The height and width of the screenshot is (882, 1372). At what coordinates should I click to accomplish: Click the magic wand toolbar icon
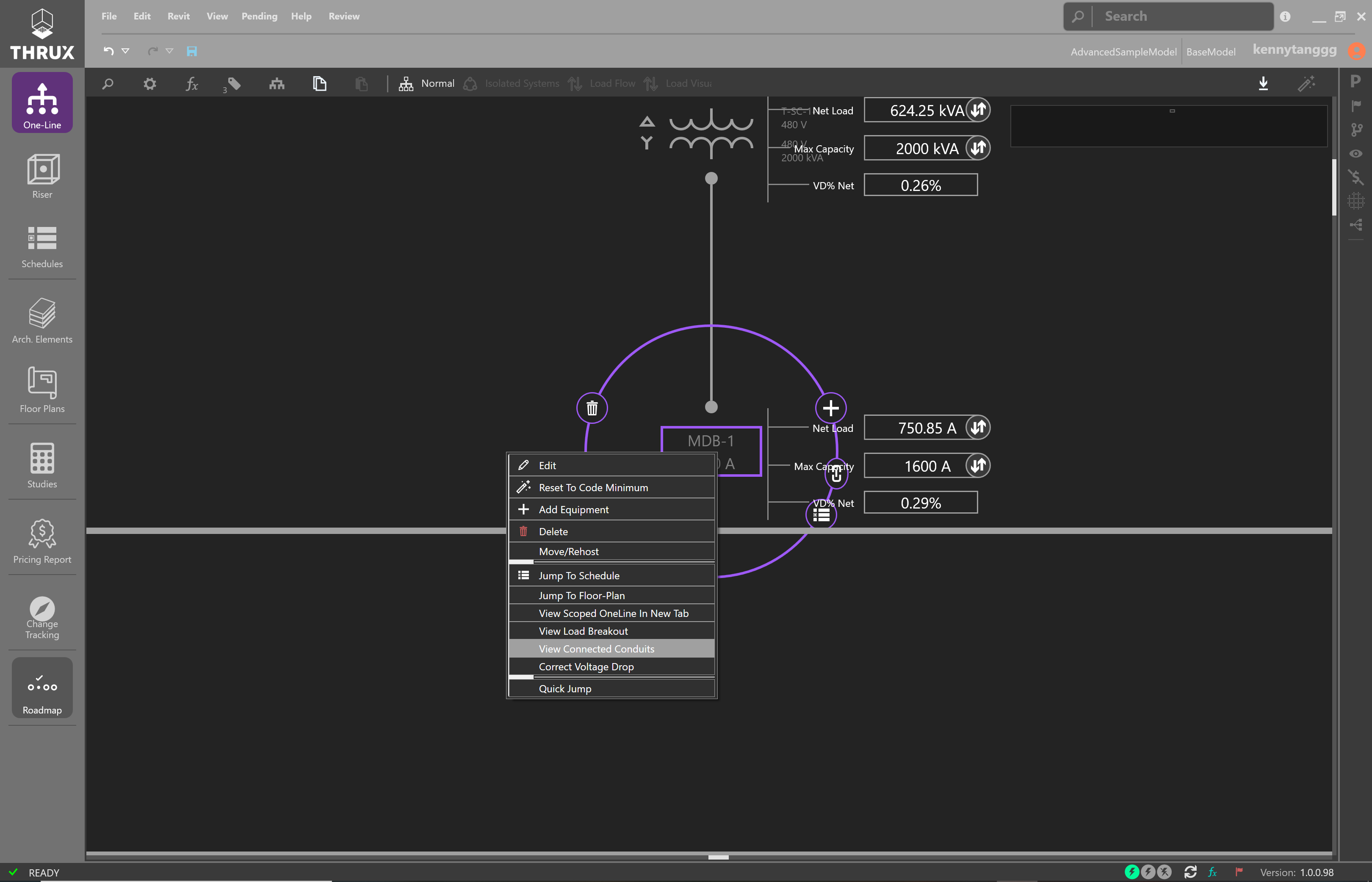point(1306,83)
